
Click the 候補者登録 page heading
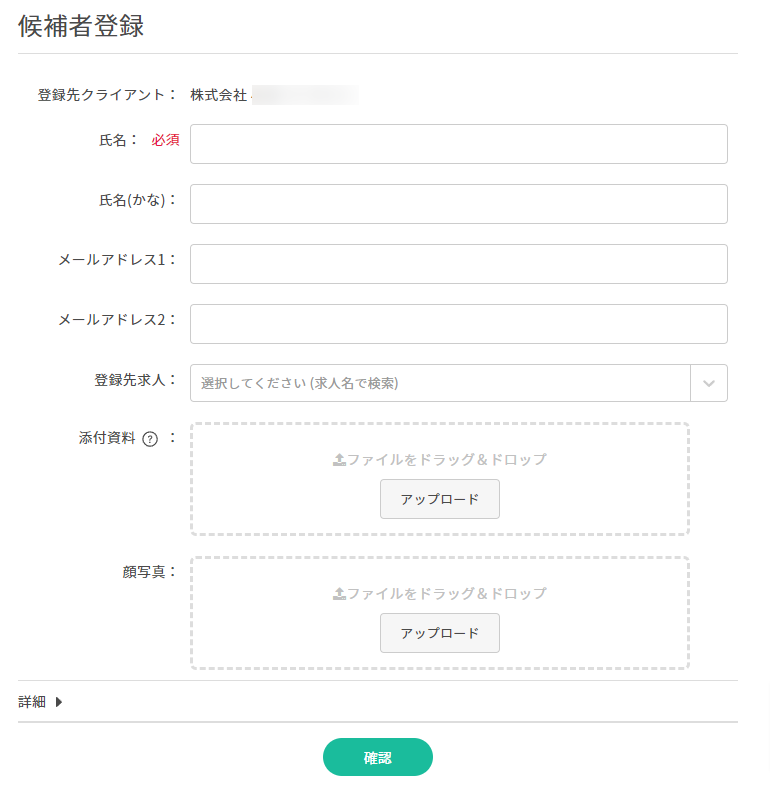click(81, 27)
